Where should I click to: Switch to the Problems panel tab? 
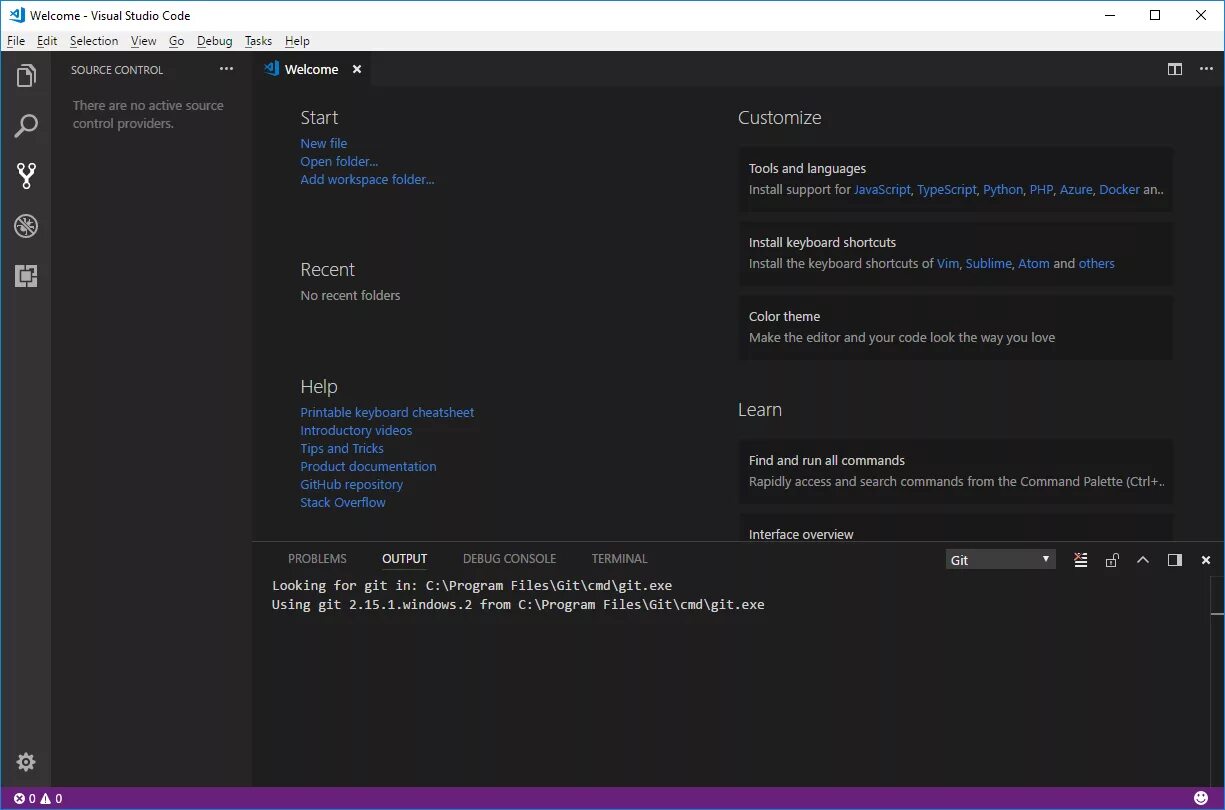tap(317, 559)
